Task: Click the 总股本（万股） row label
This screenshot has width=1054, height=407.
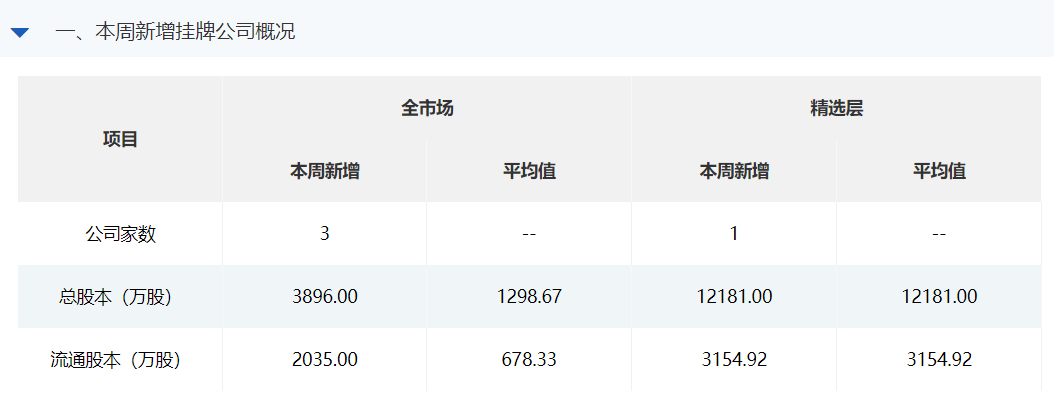Action: [x=120, y=297]
